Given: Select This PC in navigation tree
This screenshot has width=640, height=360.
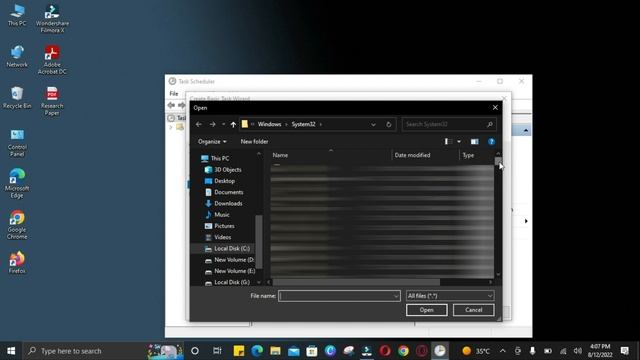Looking at the screenshot, I should click(x=220, y=158).
